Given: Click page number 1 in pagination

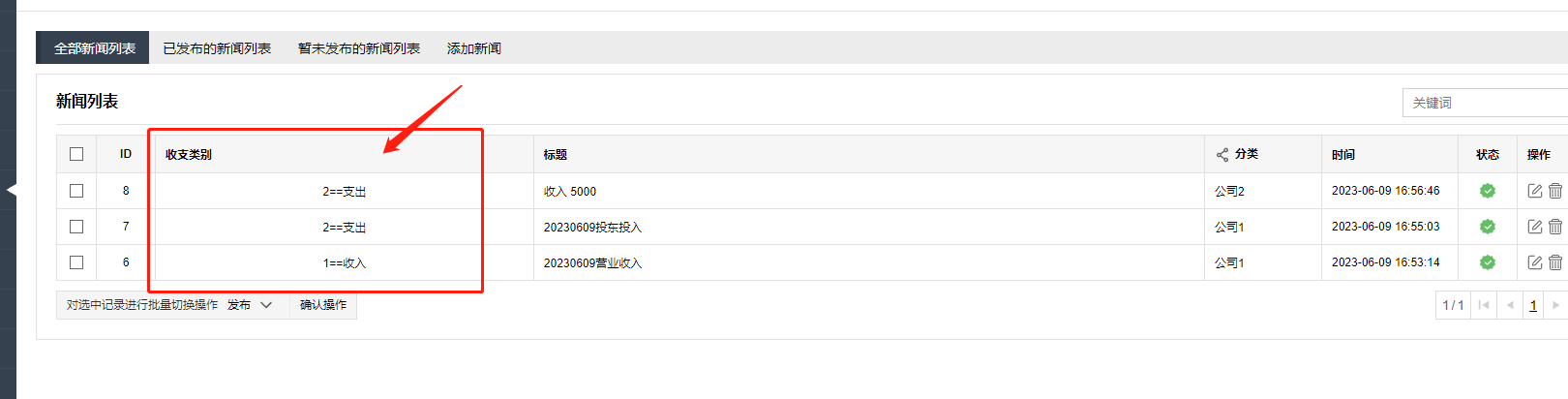Looking at the screenshot, I should point(1533,305).
